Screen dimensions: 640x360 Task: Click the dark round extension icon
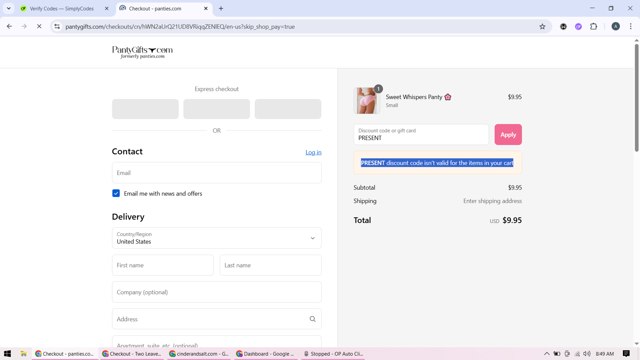click(x=563, y=27)
